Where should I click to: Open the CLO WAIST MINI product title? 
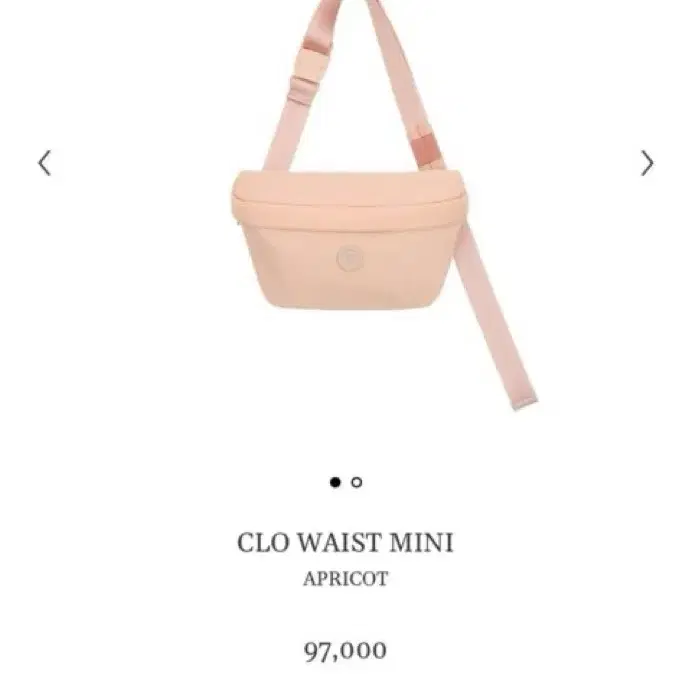346,542
